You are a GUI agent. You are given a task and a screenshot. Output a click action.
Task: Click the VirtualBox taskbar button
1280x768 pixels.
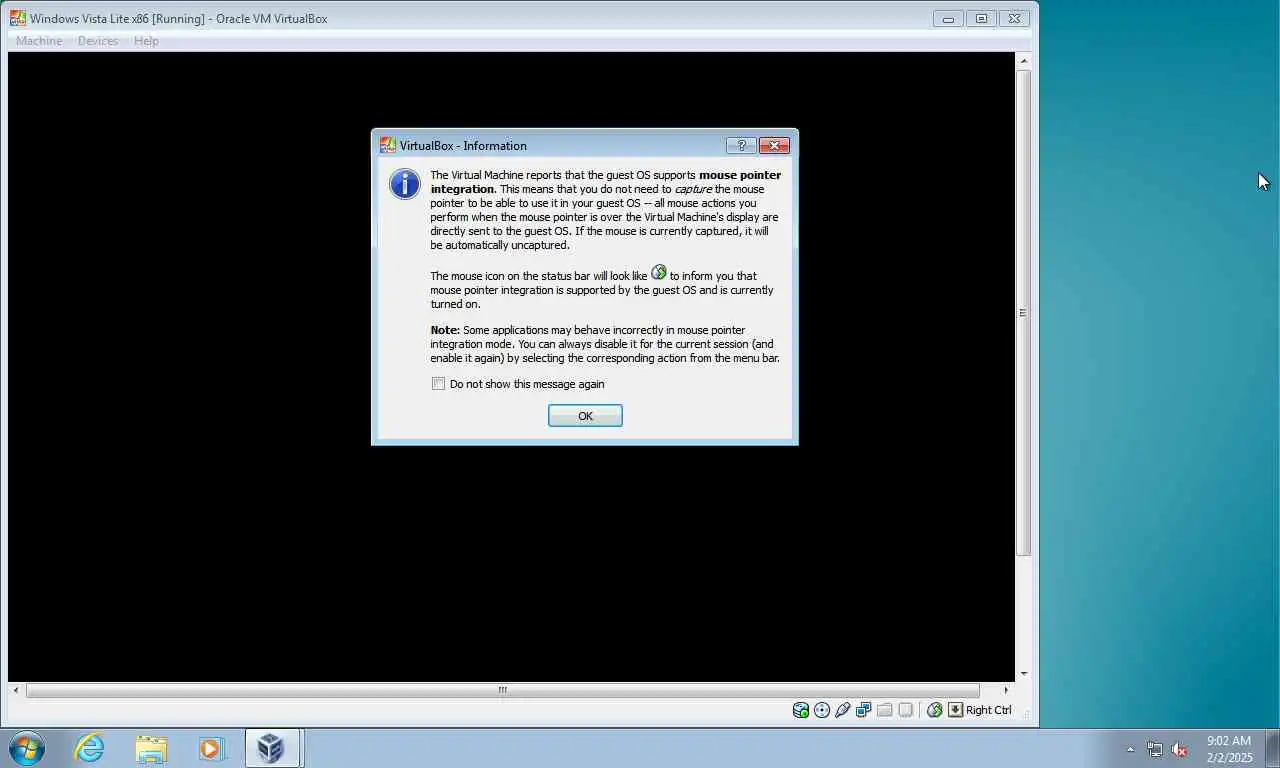273,748
